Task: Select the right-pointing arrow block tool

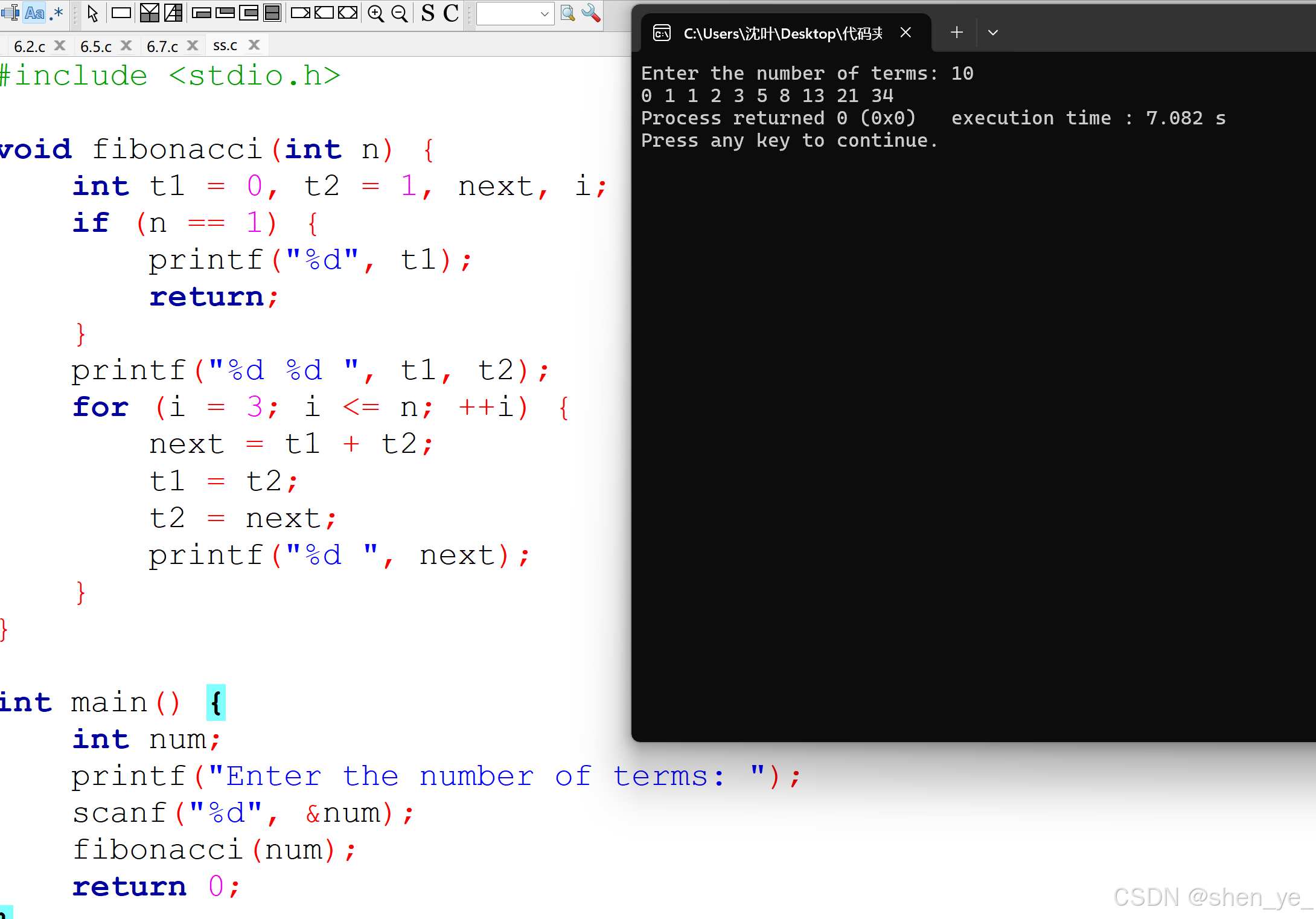Action: pyautogui.click(x=301, y=13)
